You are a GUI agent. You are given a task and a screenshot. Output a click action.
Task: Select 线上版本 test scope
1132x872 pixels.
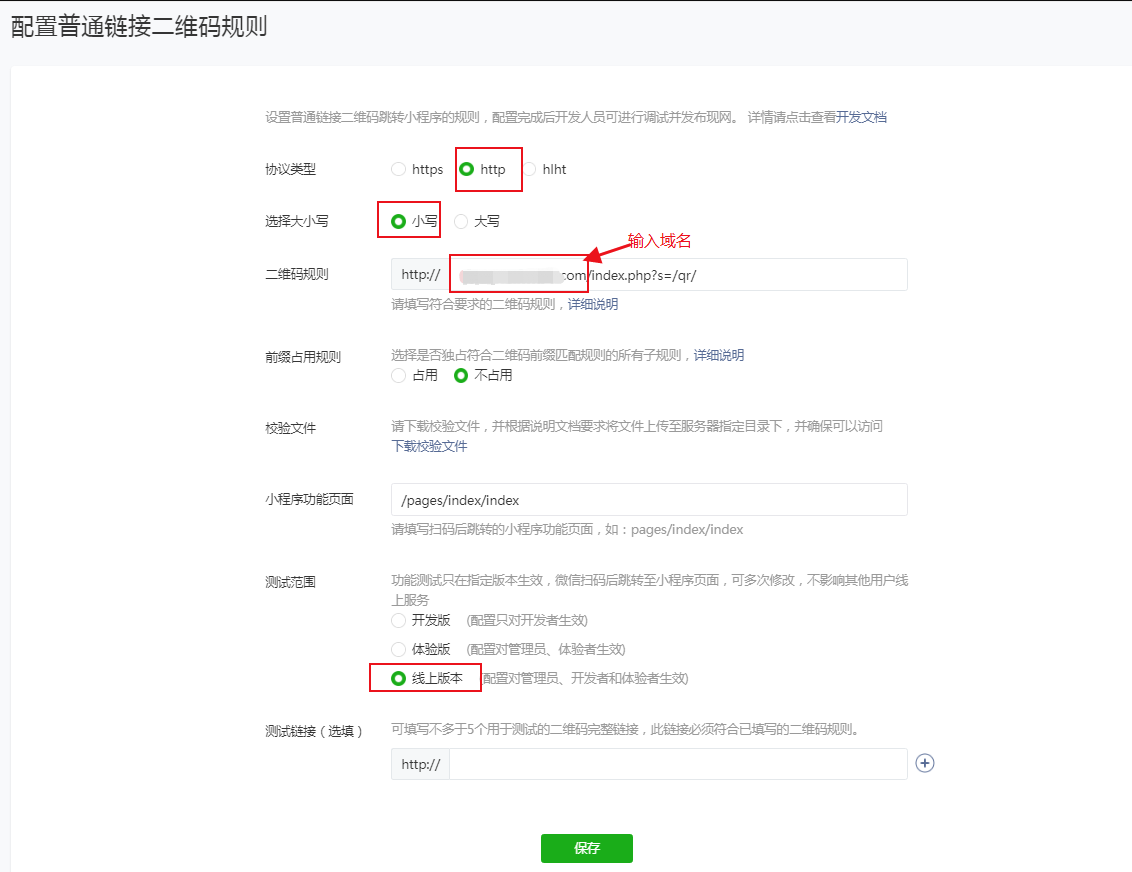click(x=399, y=678)
